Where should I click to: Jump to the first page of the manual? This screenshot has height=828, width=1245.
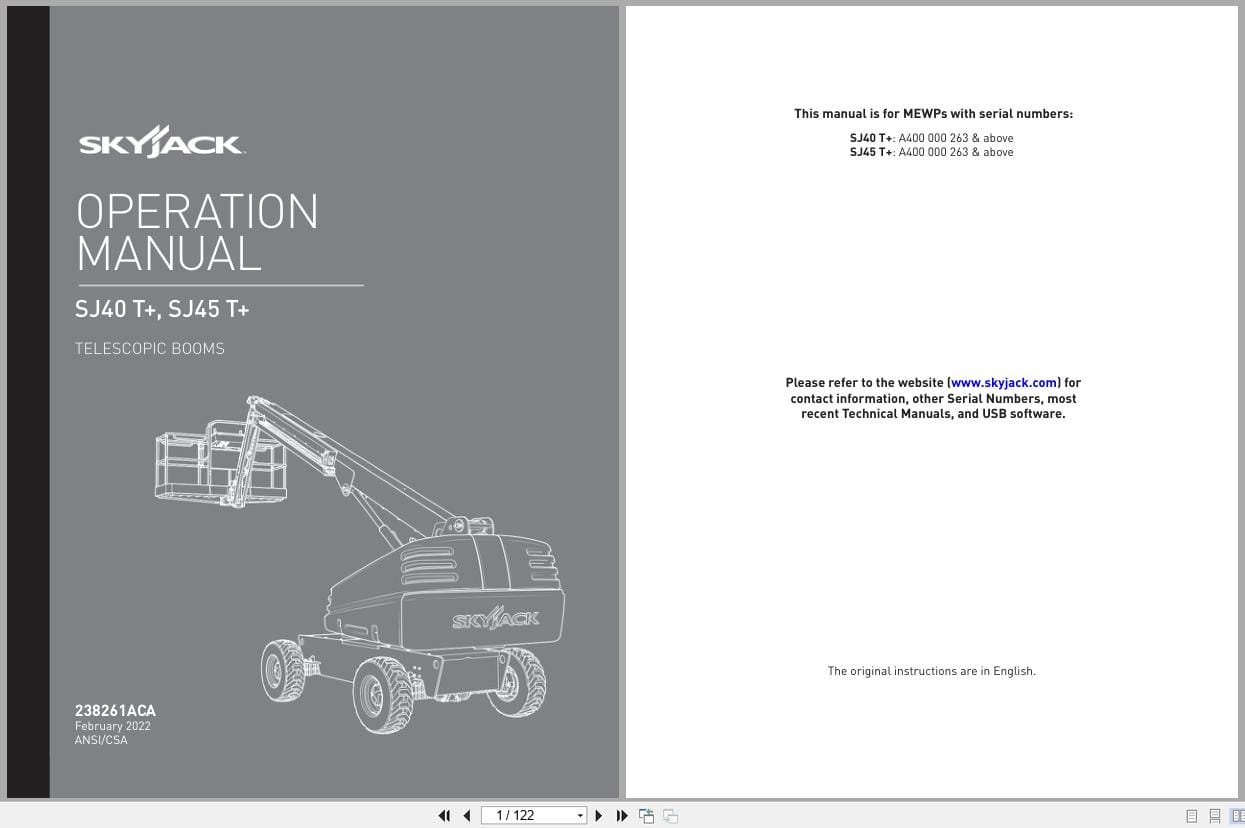[444, 815]
